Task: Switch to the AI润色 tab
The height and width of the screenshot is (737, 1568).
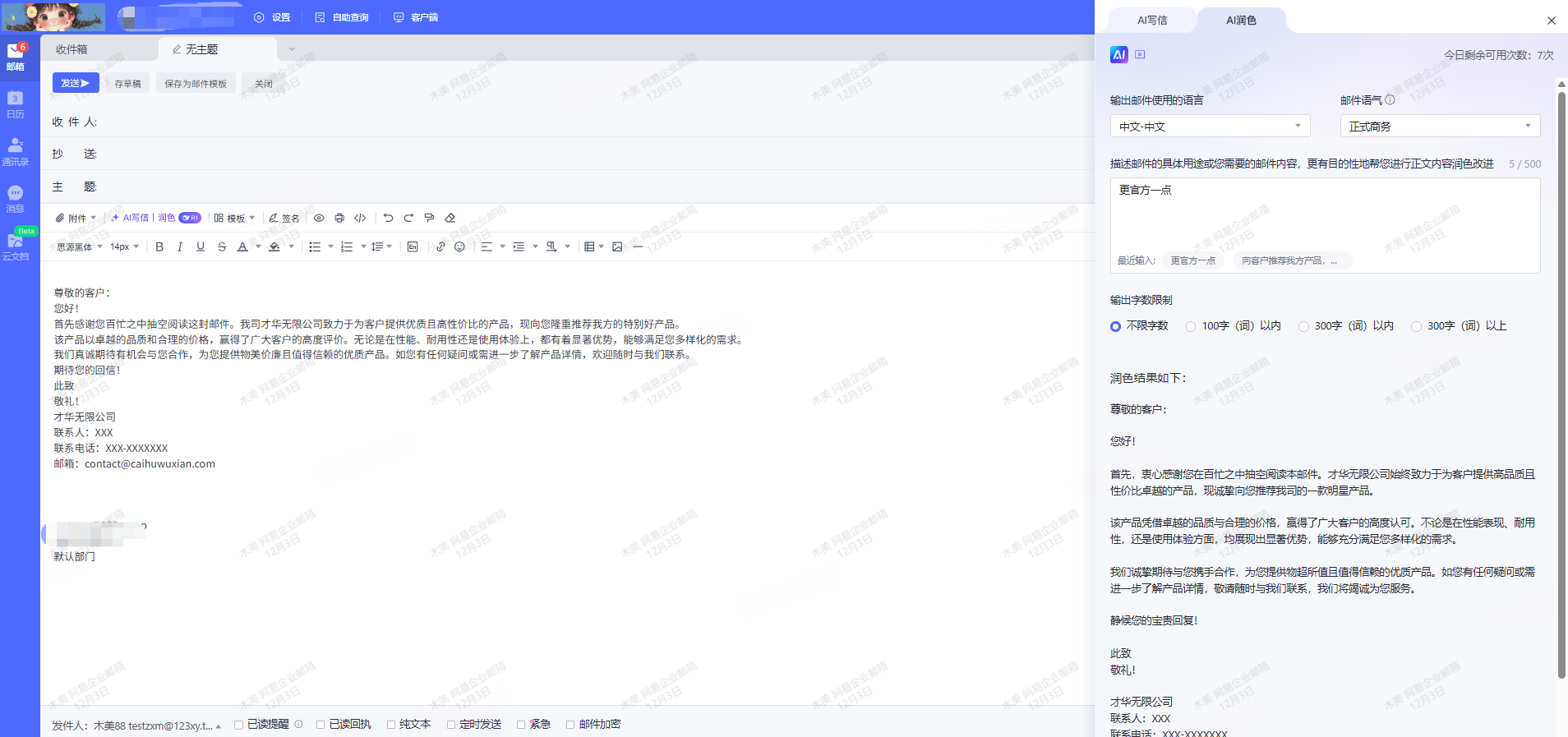Action: (x=1241, y=21)
